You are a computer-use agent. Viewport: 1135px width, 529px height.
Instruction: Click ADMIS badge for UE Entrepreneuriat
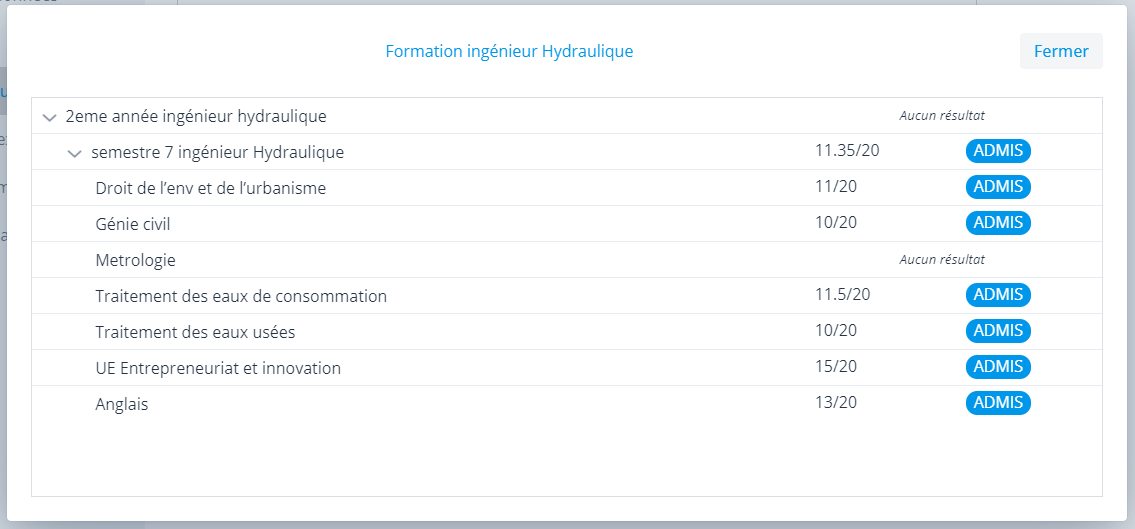[997, 367]
